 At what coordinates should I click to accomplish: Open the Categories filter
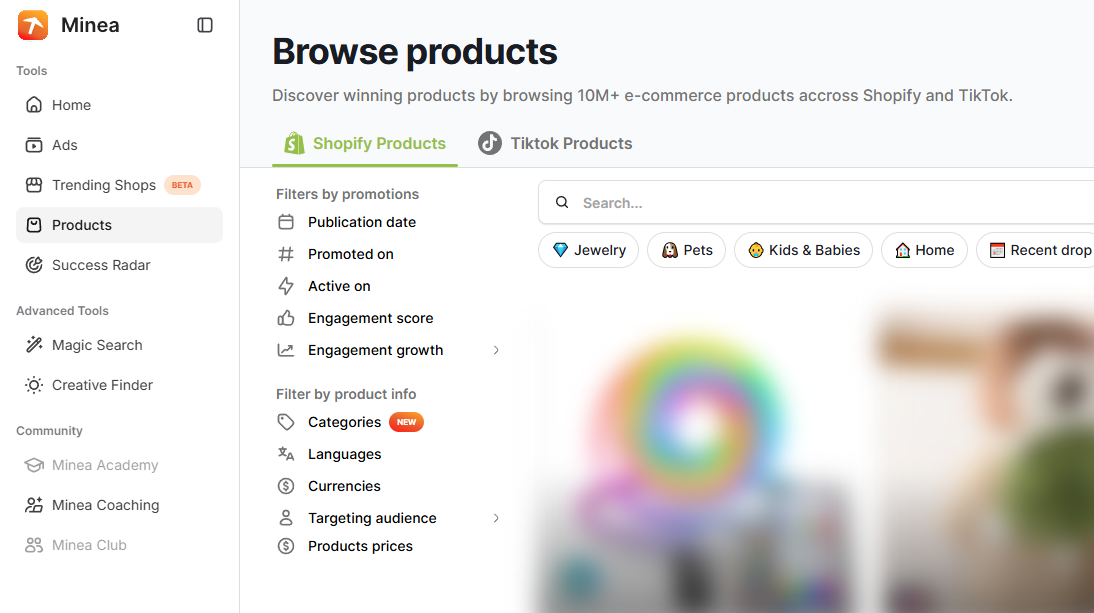pyautogui.click(x=344, y=422)
